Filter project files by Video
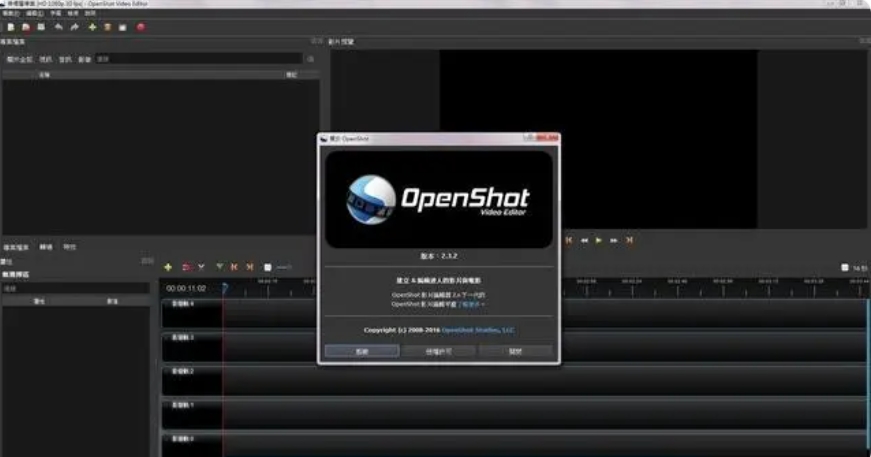The width and height of the screenshot is (871, 457). pos(46,59)
